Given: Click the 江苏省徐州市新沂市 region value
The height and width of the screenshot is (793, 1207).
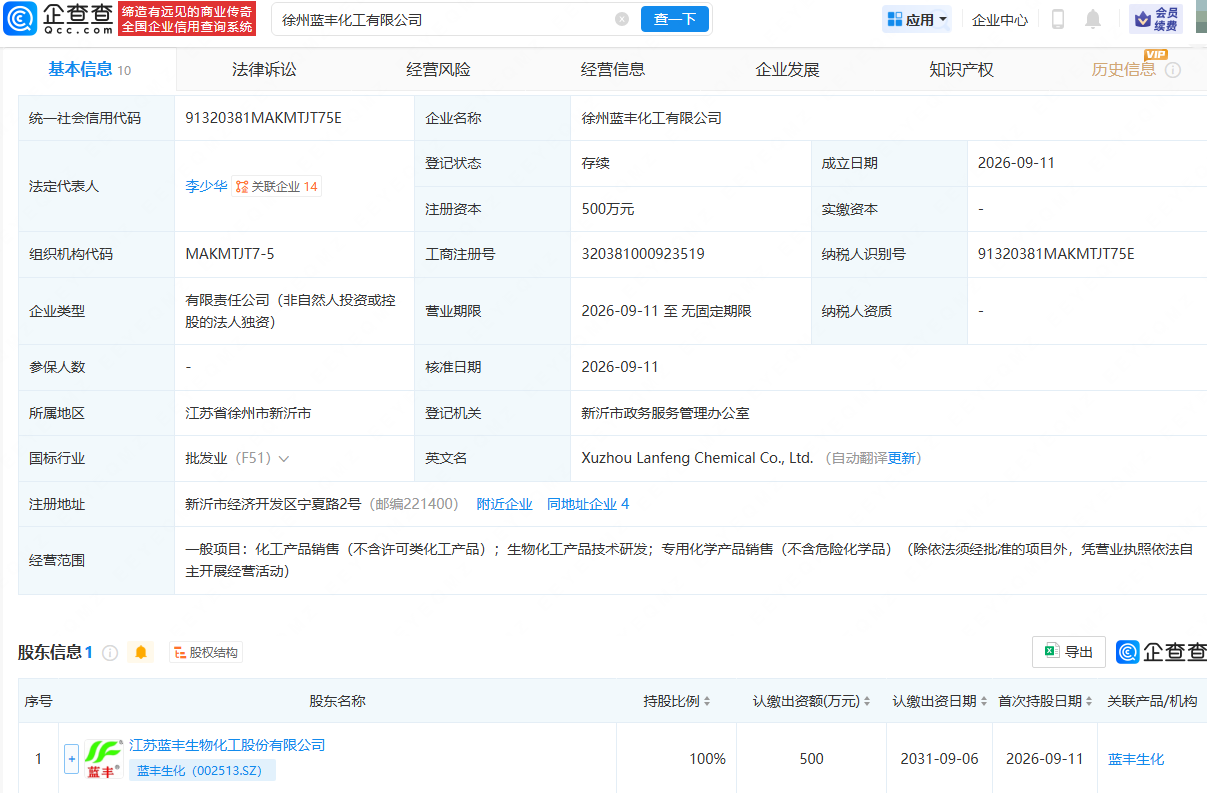Looking at the screenshot, I should point(248,413).
